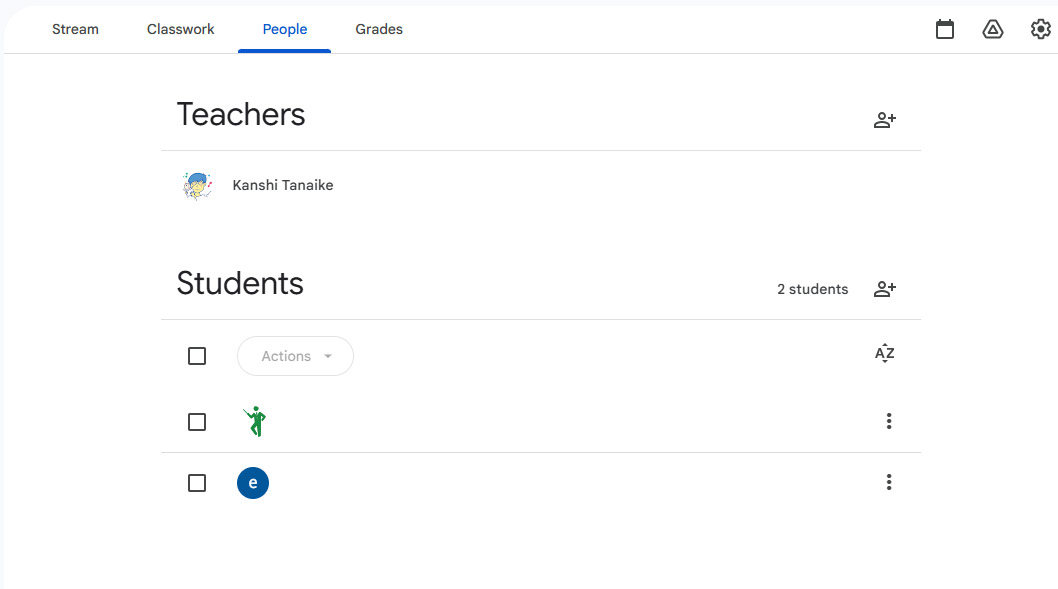The width and height of the screenshot is (1058, 589).
Task: Check the box for student 'e'
Action: coord(197,483)
